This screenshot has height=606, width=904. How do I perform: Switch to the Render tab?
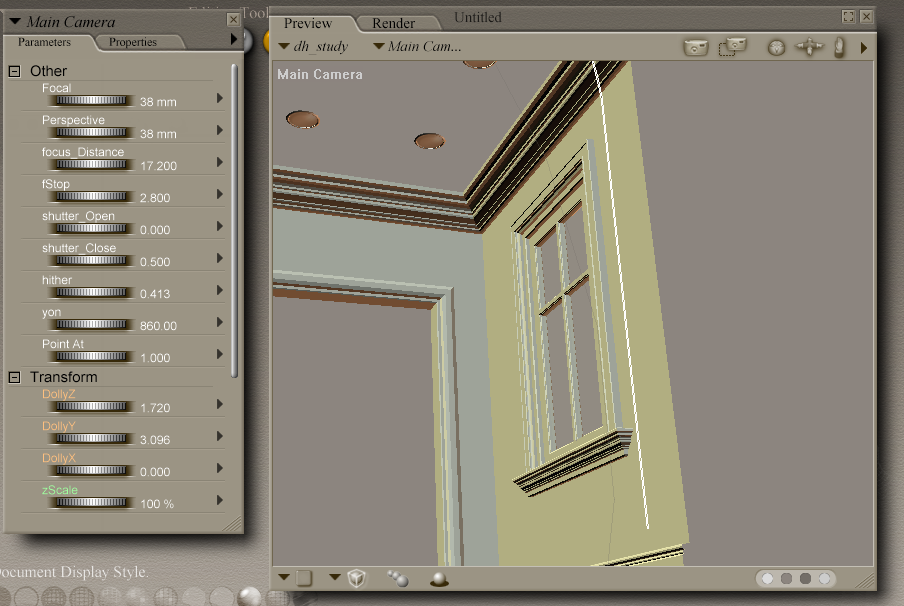(x=393, y=23)
